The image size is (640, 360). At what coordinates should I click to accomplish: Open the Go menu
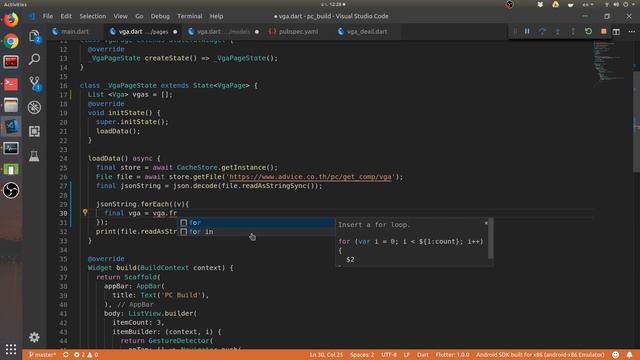(139, 16)
